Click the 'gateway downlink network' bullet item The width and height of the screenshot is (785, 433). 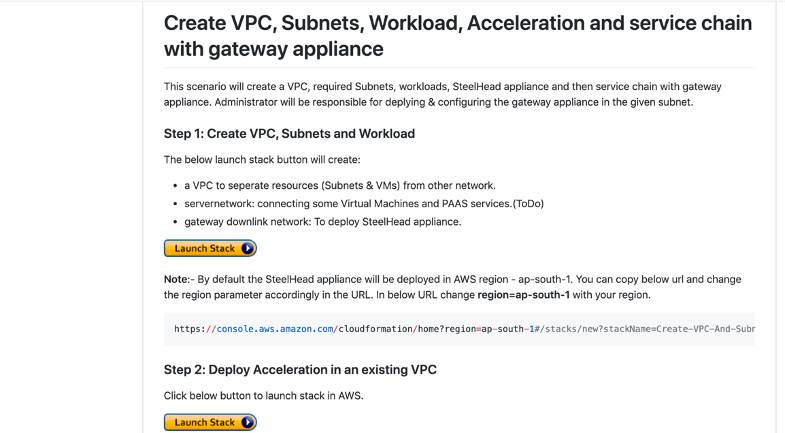(323, 222)
